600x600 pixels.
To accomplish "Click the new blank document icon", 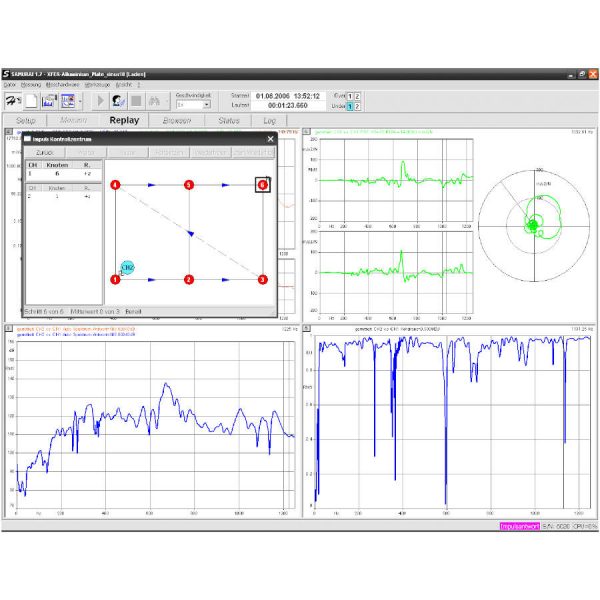I will 31,101.
